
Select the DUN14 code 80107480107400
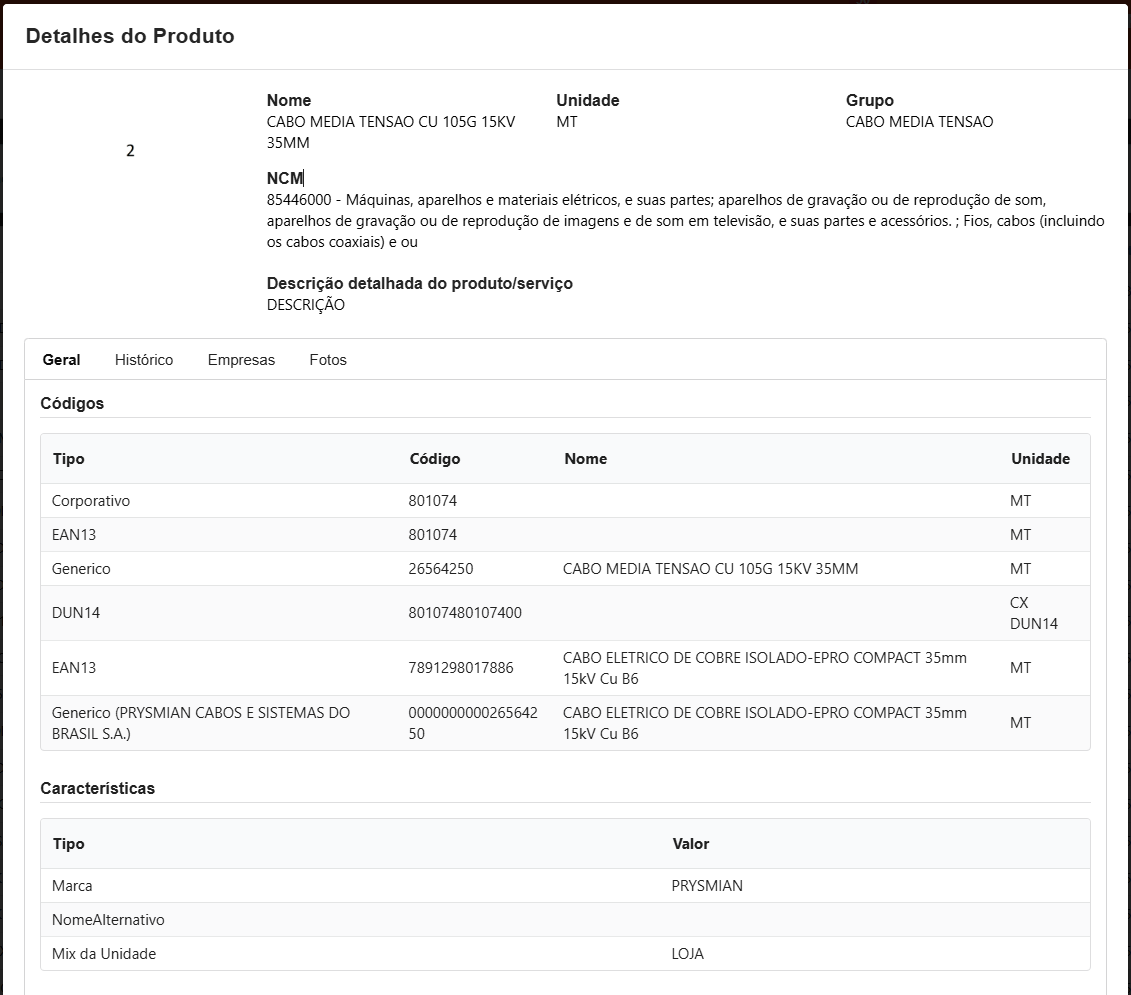click(465, 613)
